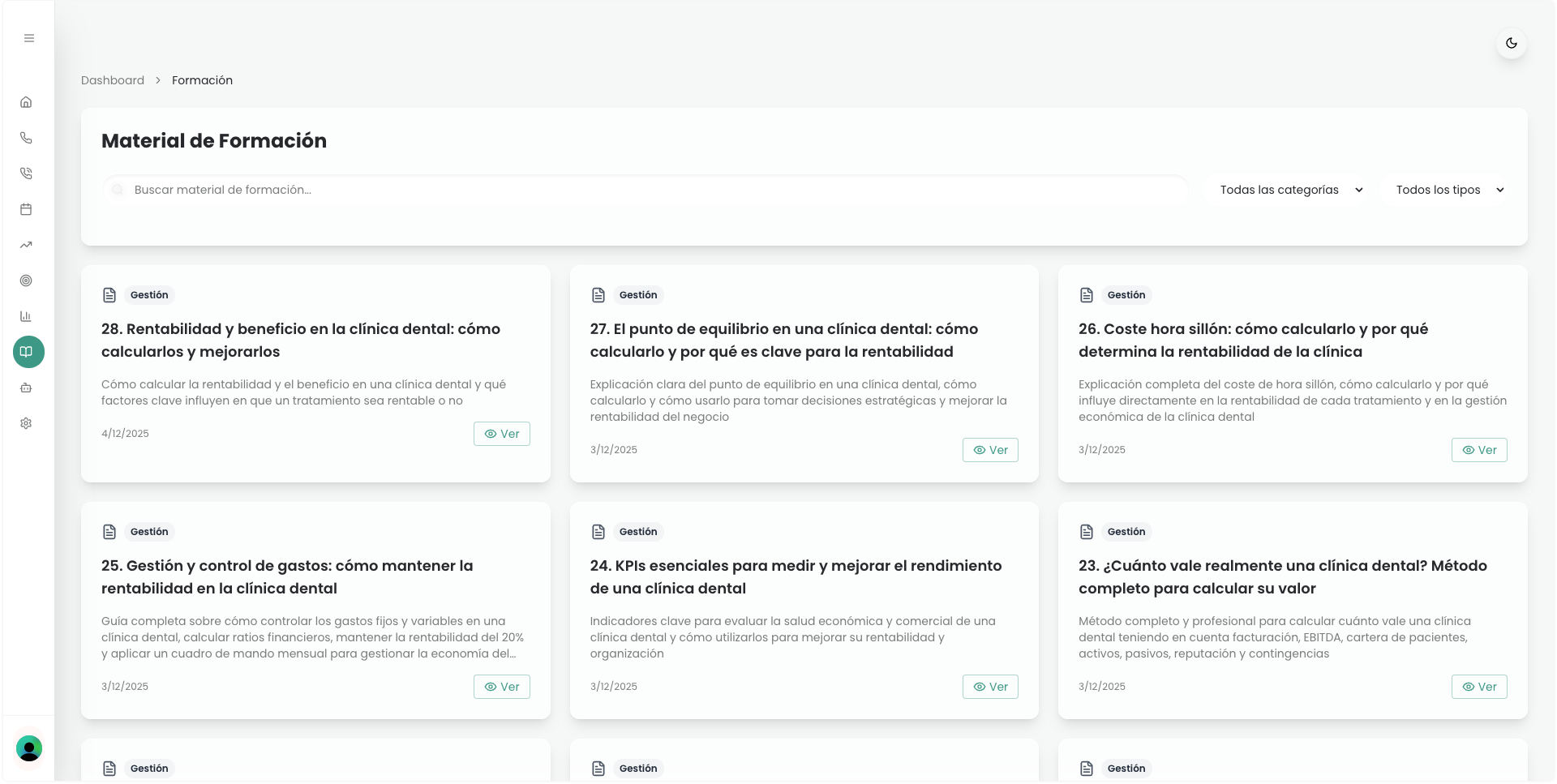The width and height of the screenshot is (1557, 784).
Task: Toggle dark mode moon button
Action: (x=1512, y=43)
